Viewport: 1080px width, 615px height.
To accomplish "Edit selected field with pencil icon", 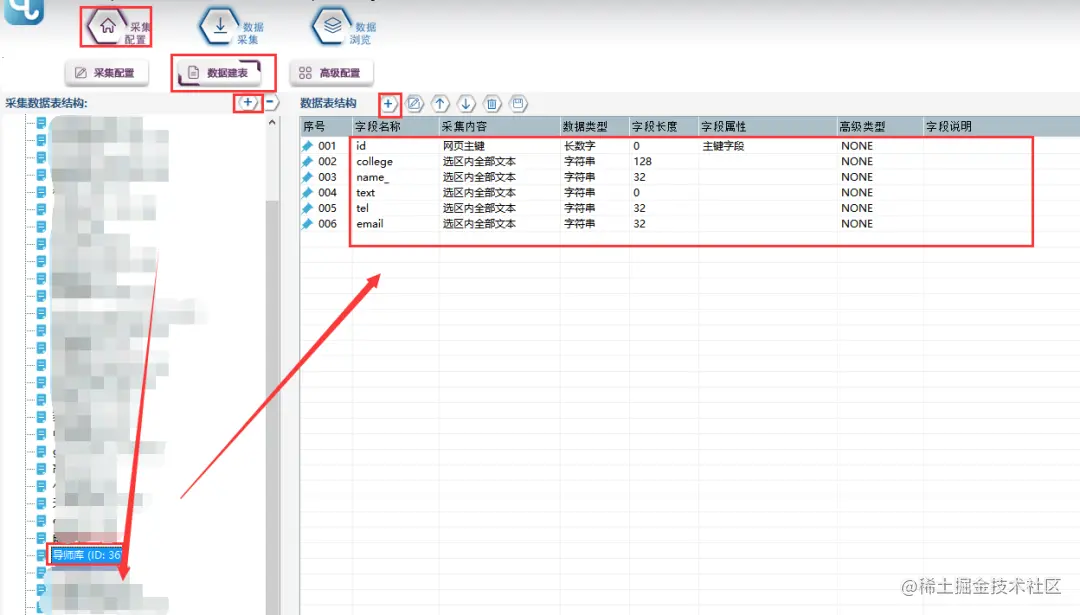I will click(414, 104).
